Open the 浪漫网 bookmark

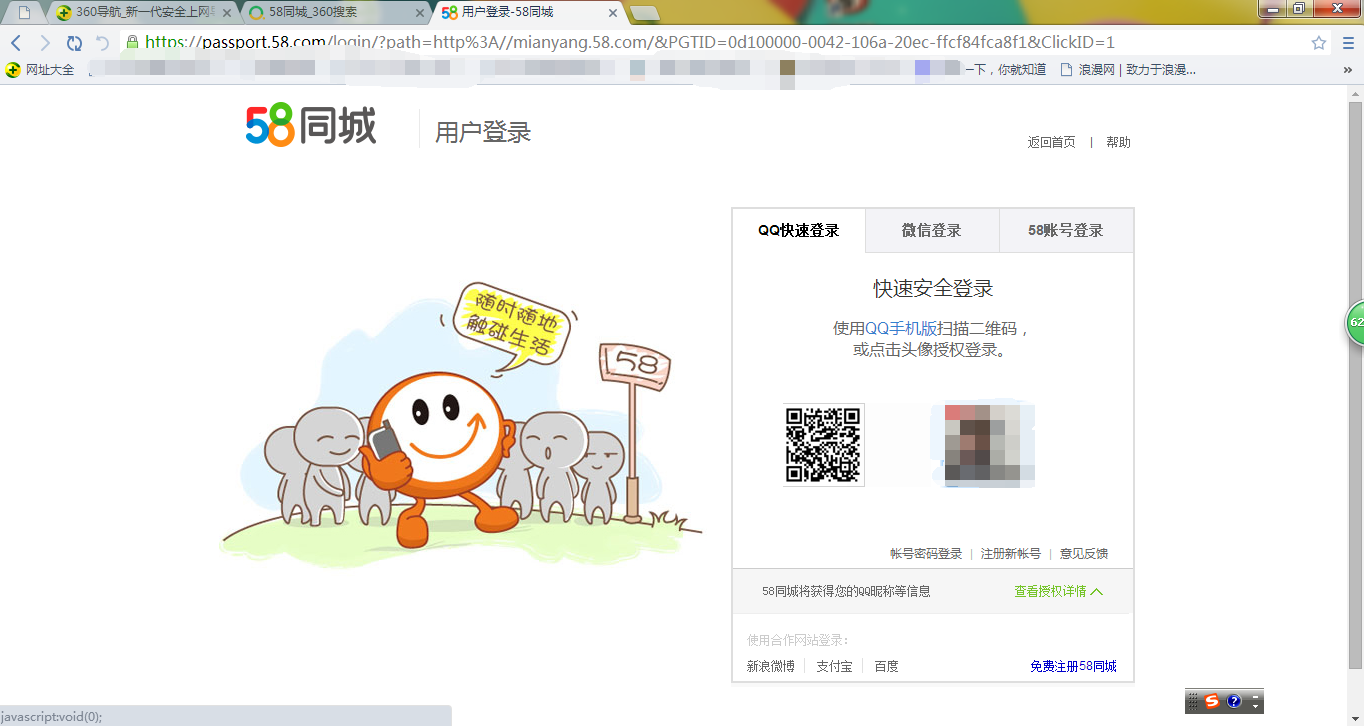tap(1128, 70)
